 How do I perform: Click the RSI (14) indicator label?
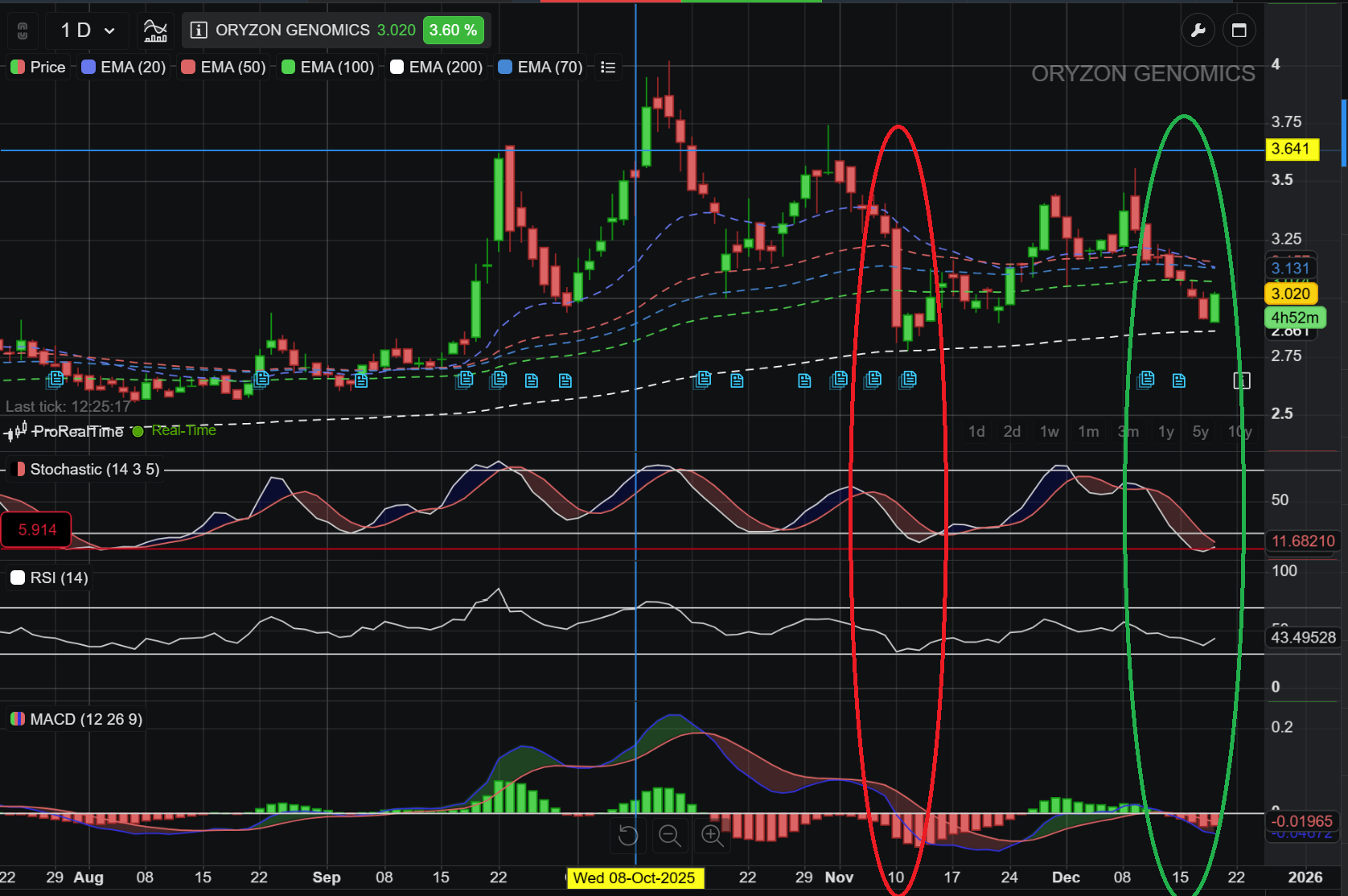pos(60,577)
